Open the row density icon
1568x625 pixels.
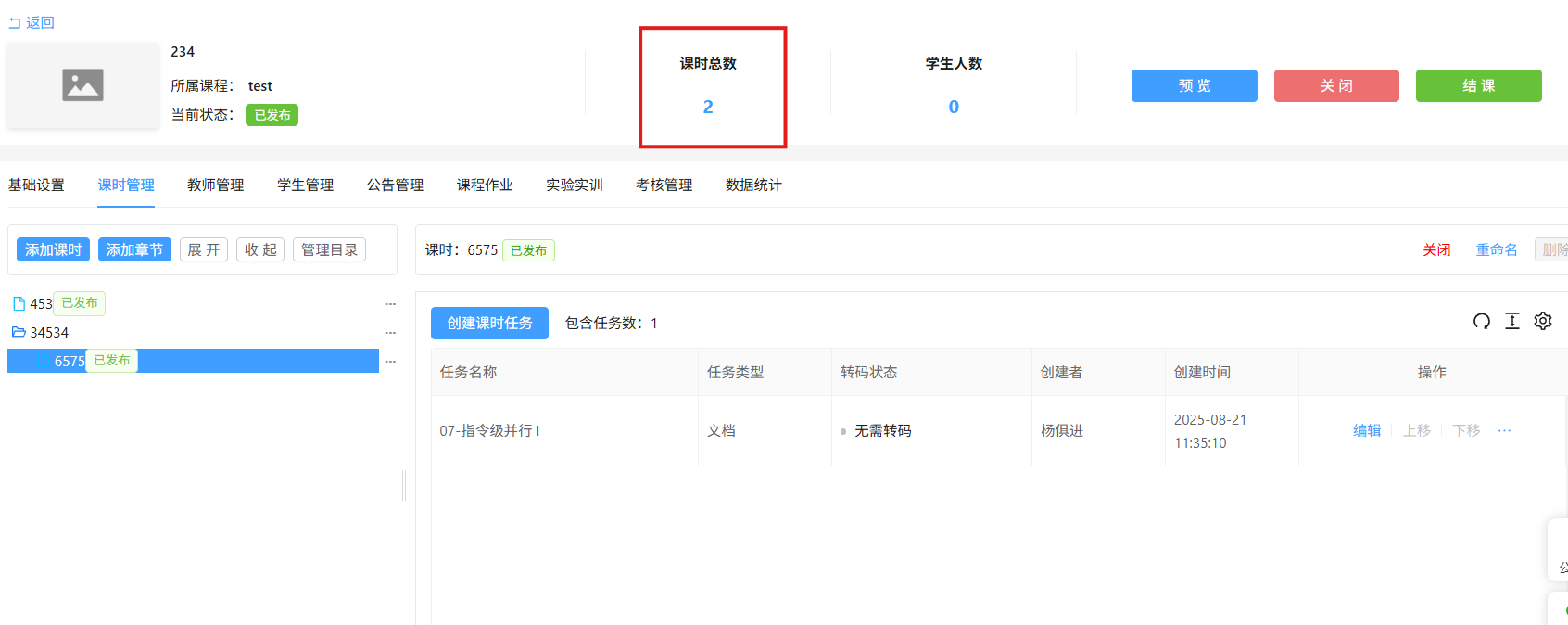pos(1511,321)
